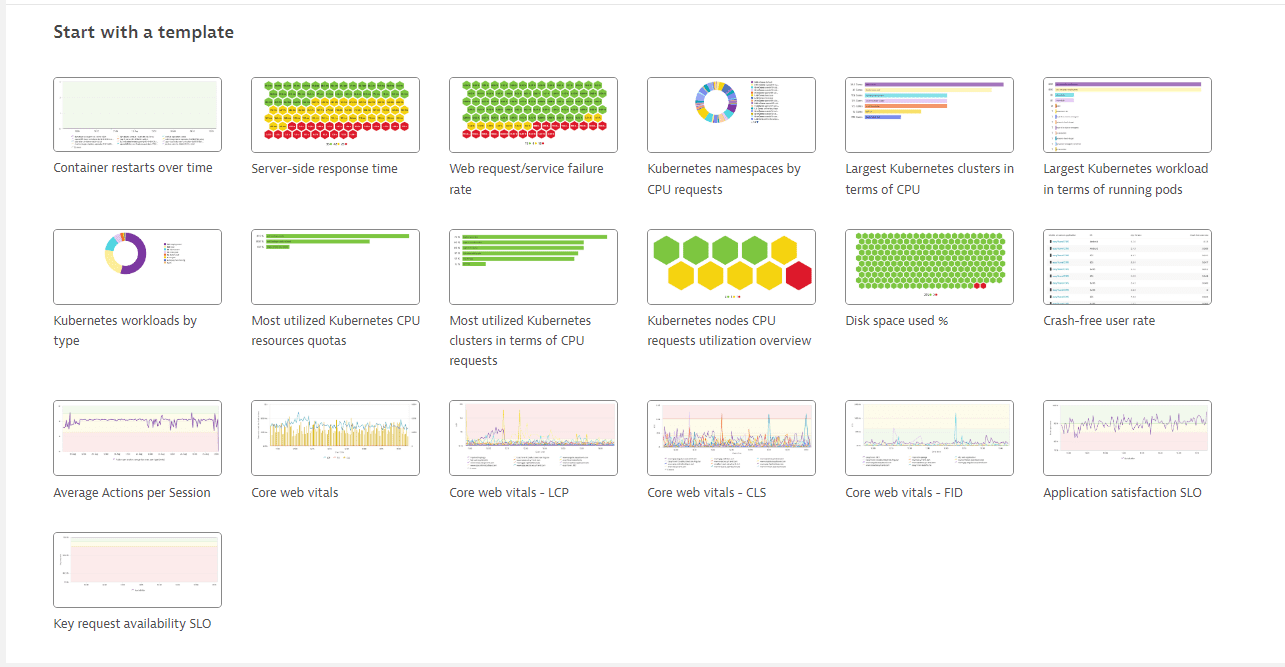Screen dimensions: 1285x667
Task: Open Kubernetes namespaces by CPU requests donut chart
Action: (x=731, y=115)
